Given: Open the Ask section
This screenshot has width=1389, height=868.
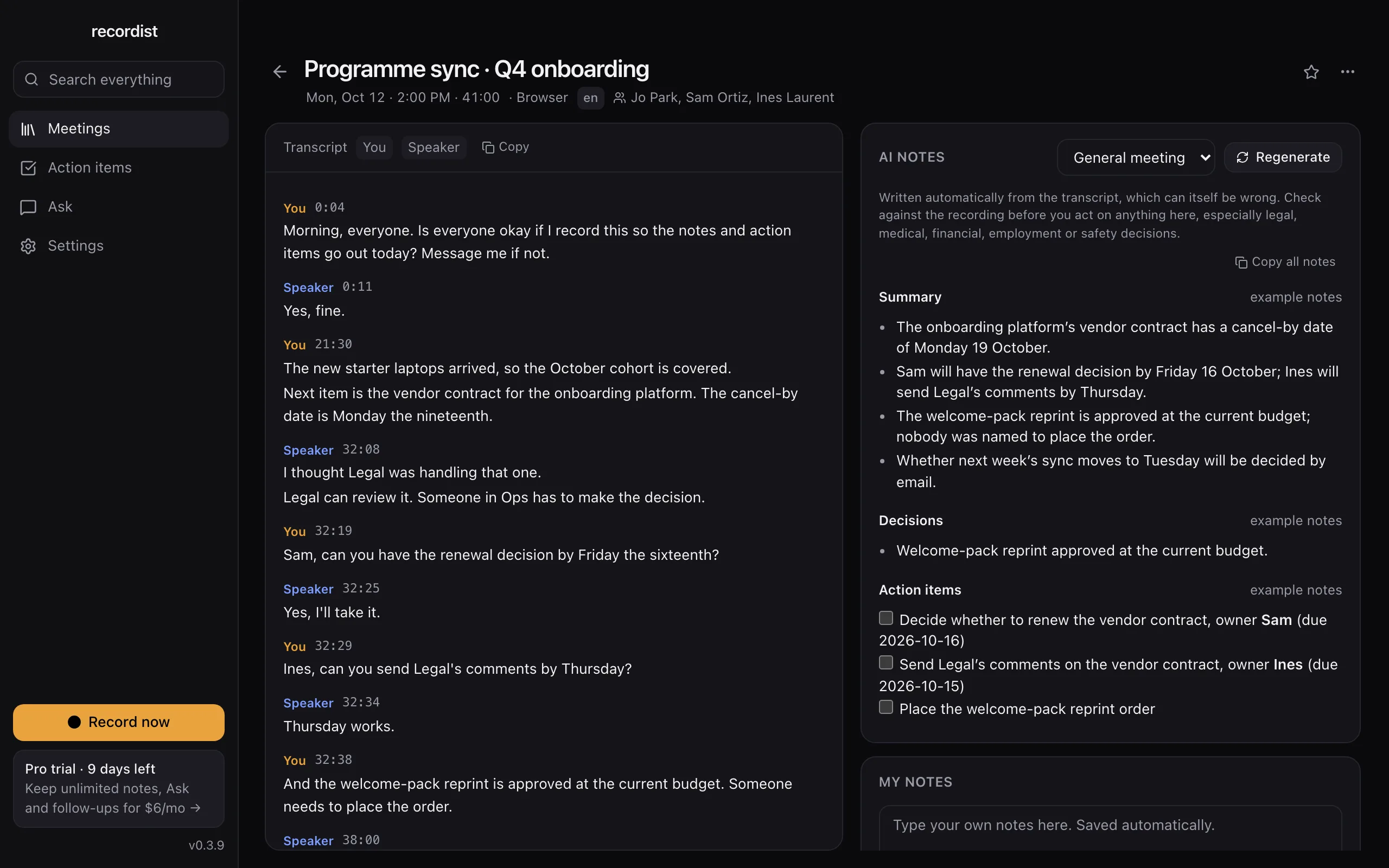Looking at the screenshot, I should (x=119, y=207).
